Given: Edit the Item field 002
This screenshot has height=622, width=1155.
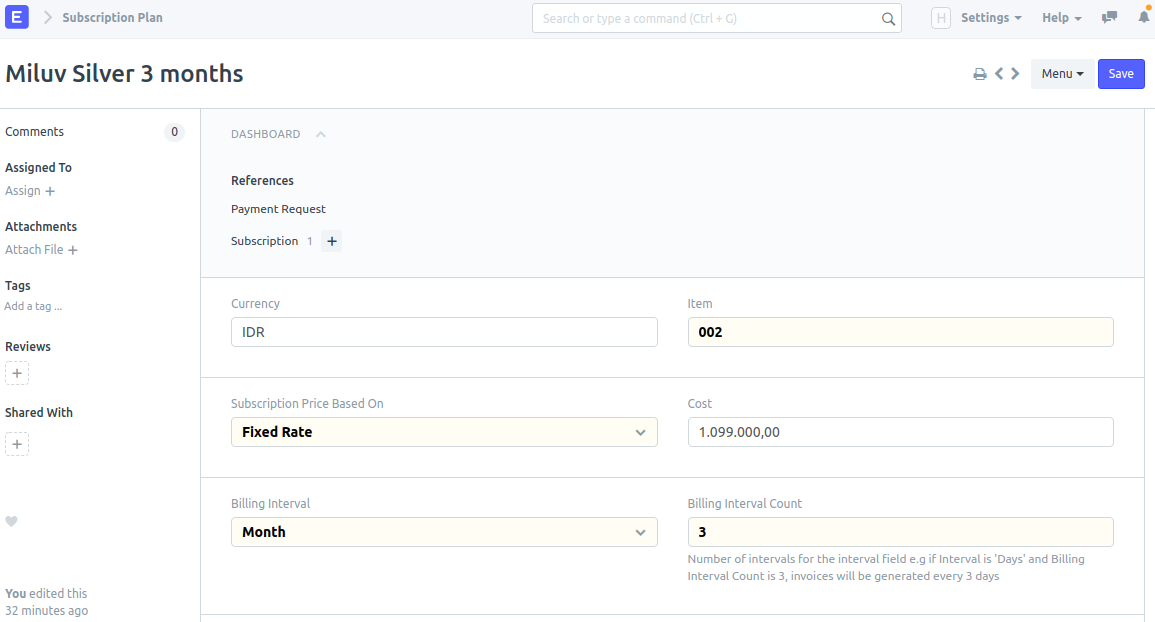Looking at the screenshot, I should [900, 332].
